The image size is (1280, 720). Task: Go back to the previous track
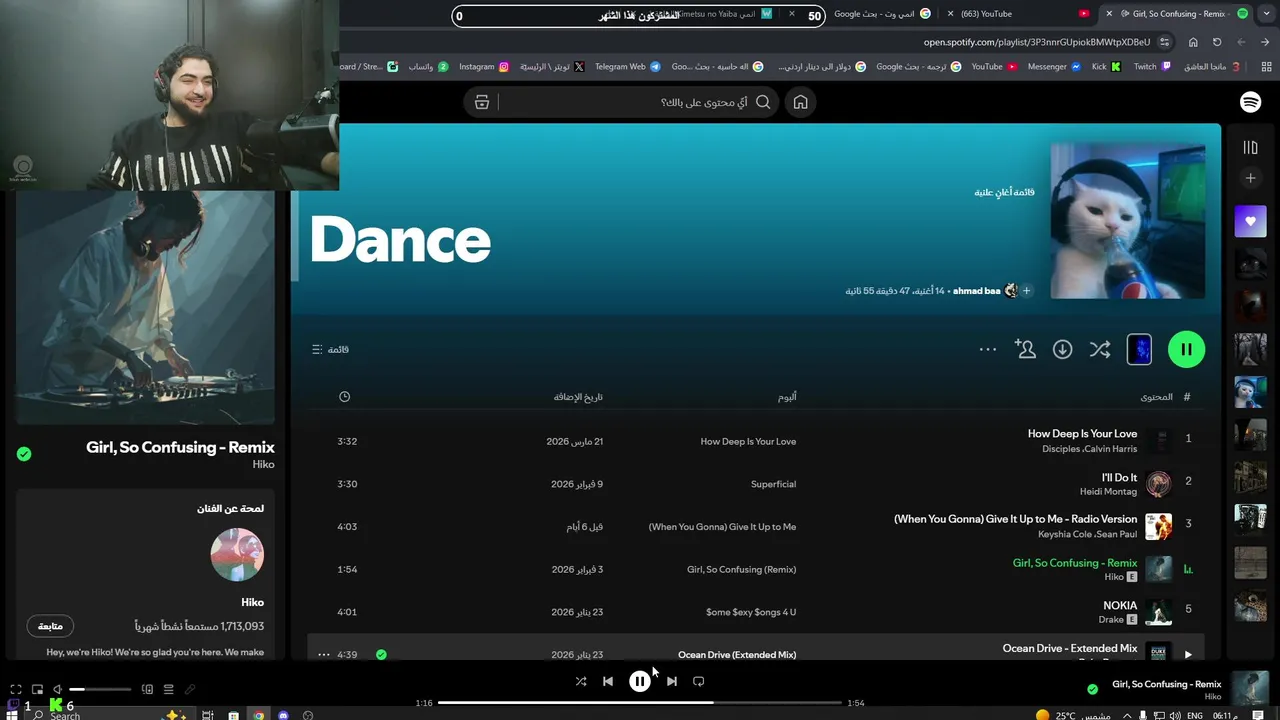(x=608, y=681)
